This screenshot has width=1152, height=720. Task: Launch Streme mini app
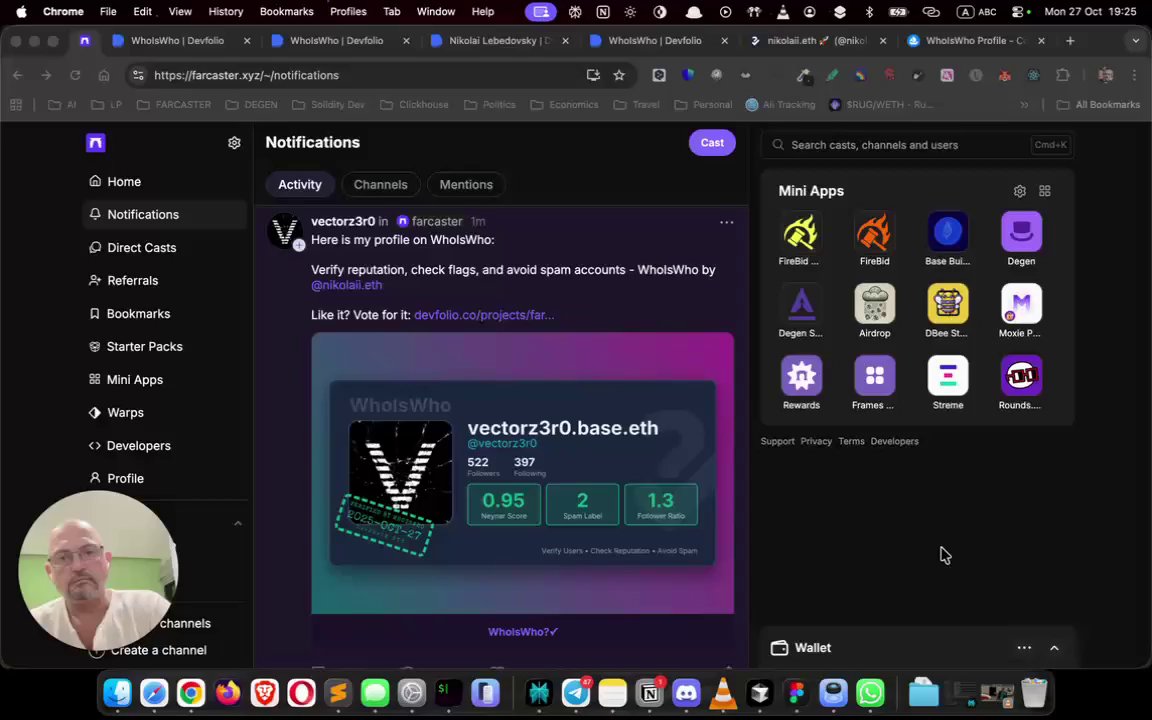coord(948,383)
